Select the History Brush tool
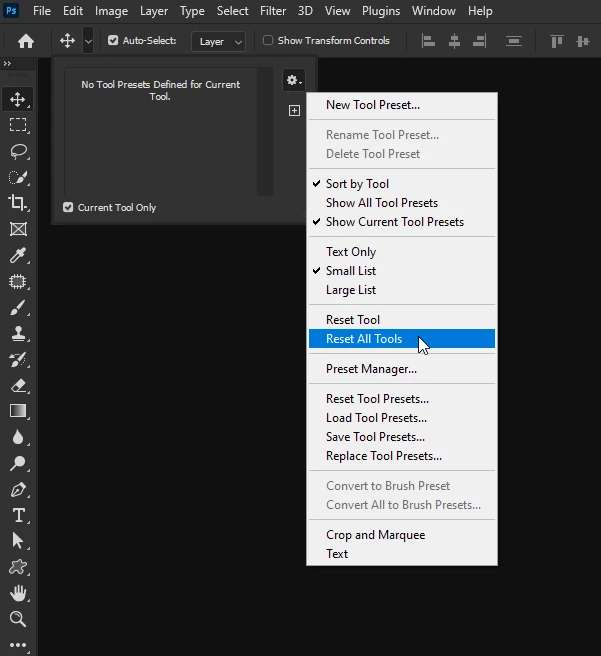This screenshot has height=656, width=601. coord(18,360)
